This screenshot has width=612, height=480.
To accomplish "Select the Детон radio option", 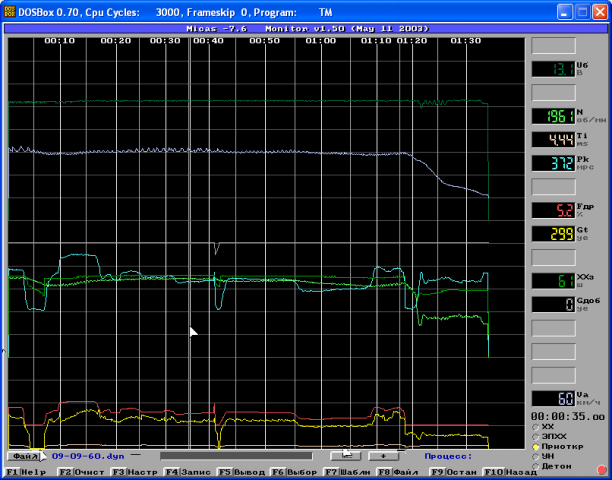I will (537, 466).
